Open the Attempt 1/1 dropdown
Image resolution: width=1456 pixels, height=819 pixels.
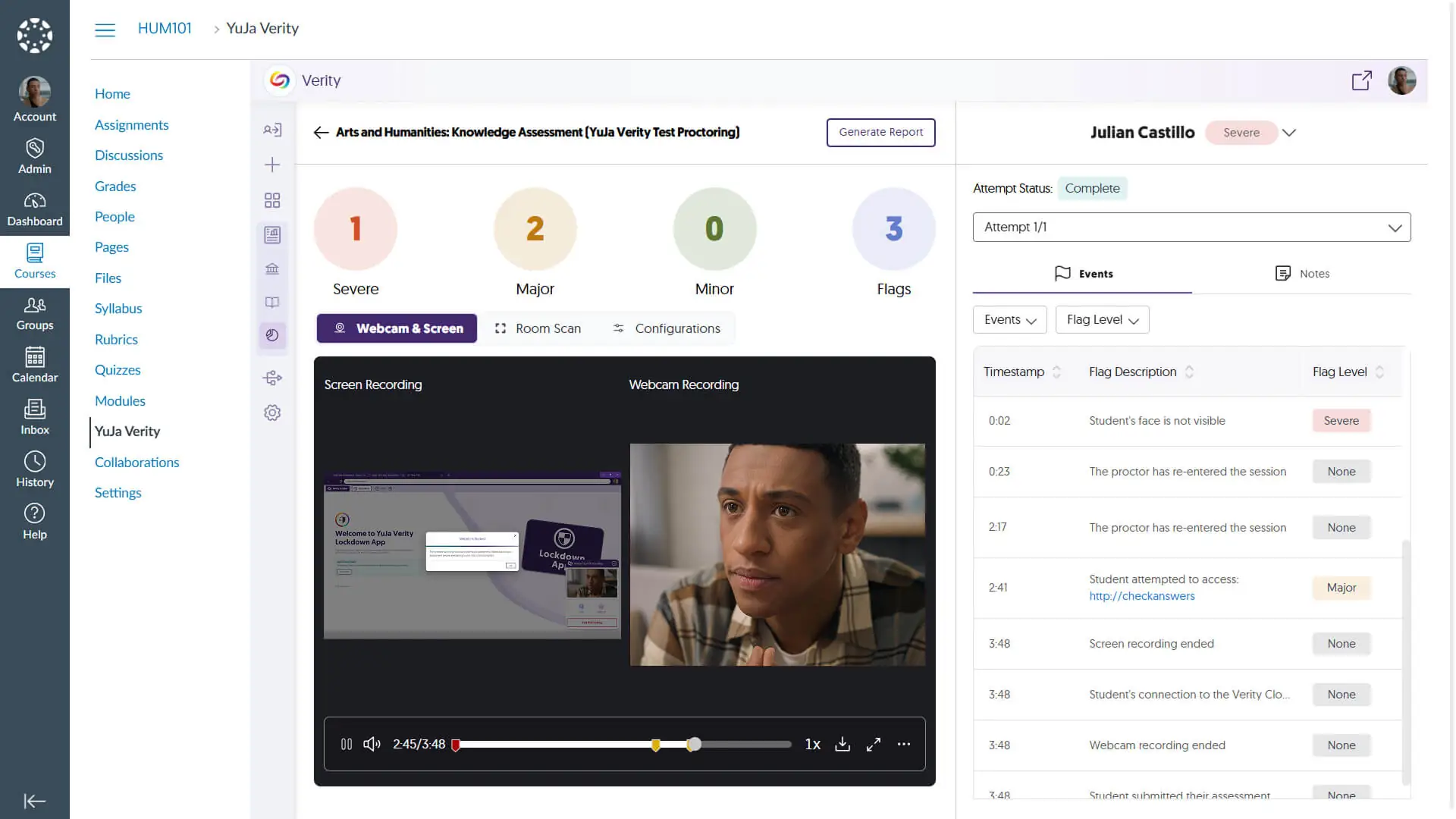point(1191,227)
